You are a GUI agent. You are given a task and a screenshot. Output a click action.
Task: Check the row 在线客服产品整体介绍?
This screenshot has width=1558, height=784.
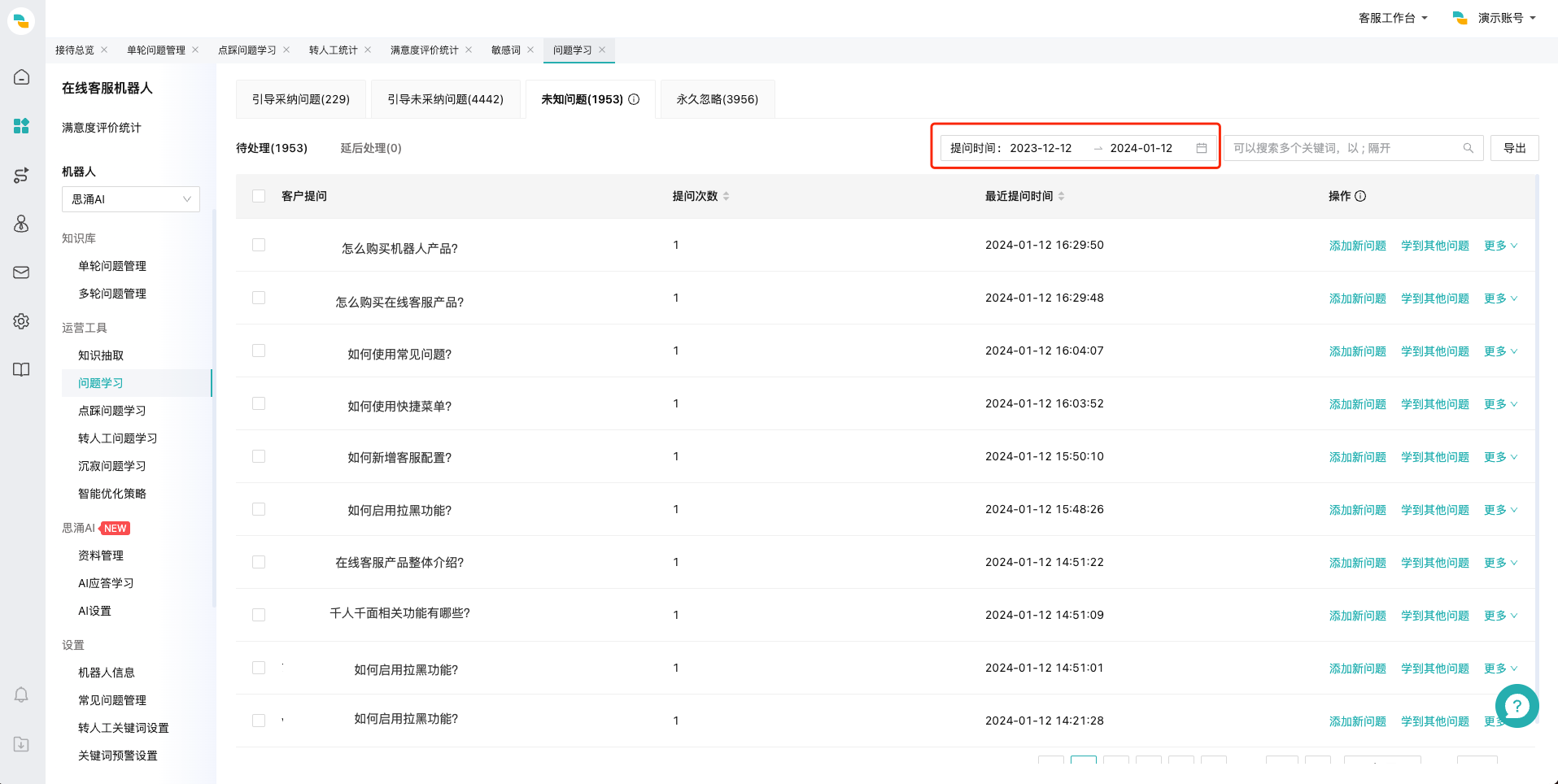(259, 562)
